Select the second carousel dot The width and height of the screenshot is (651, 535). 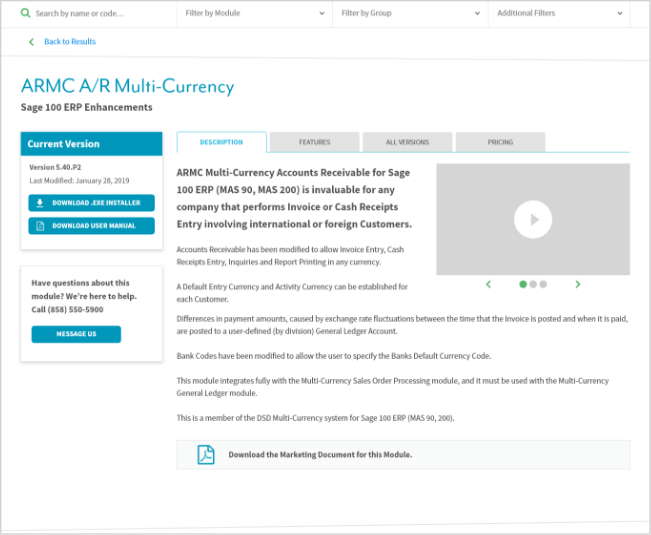coord(533,284)
